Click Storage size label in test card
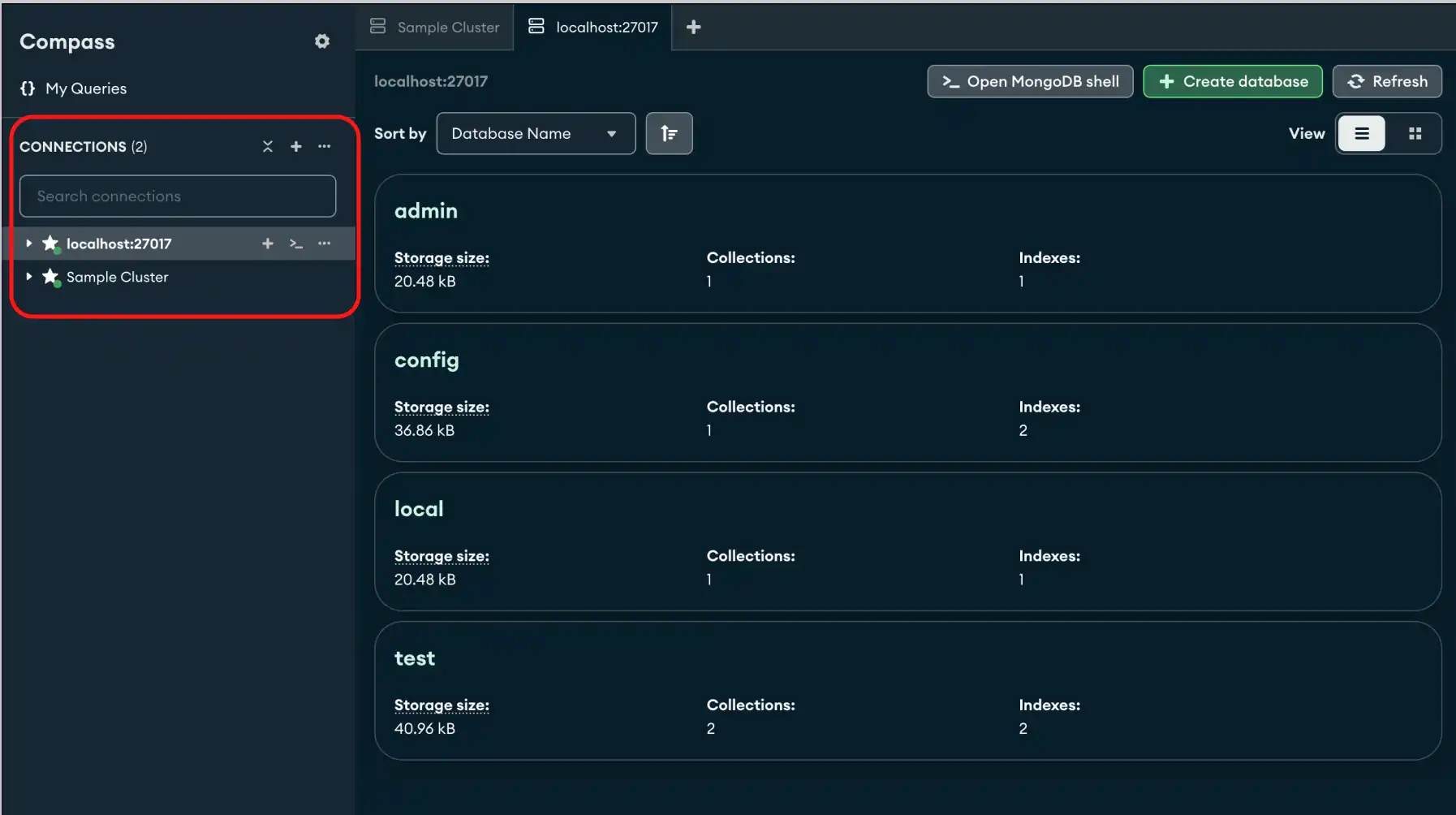This screenshot has height=815, width=1456. 442,705
